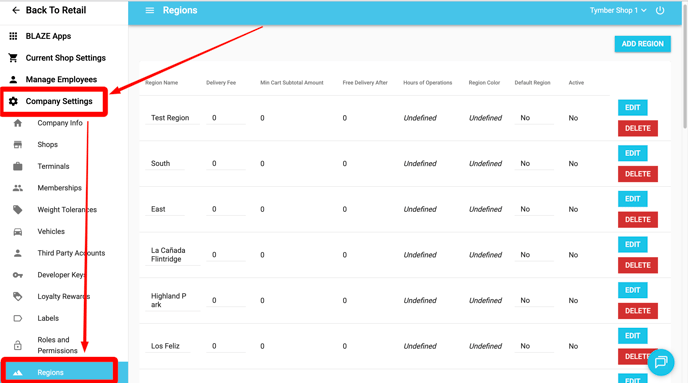
Task: Open the chat support bubble
Action: pos(660,362)
